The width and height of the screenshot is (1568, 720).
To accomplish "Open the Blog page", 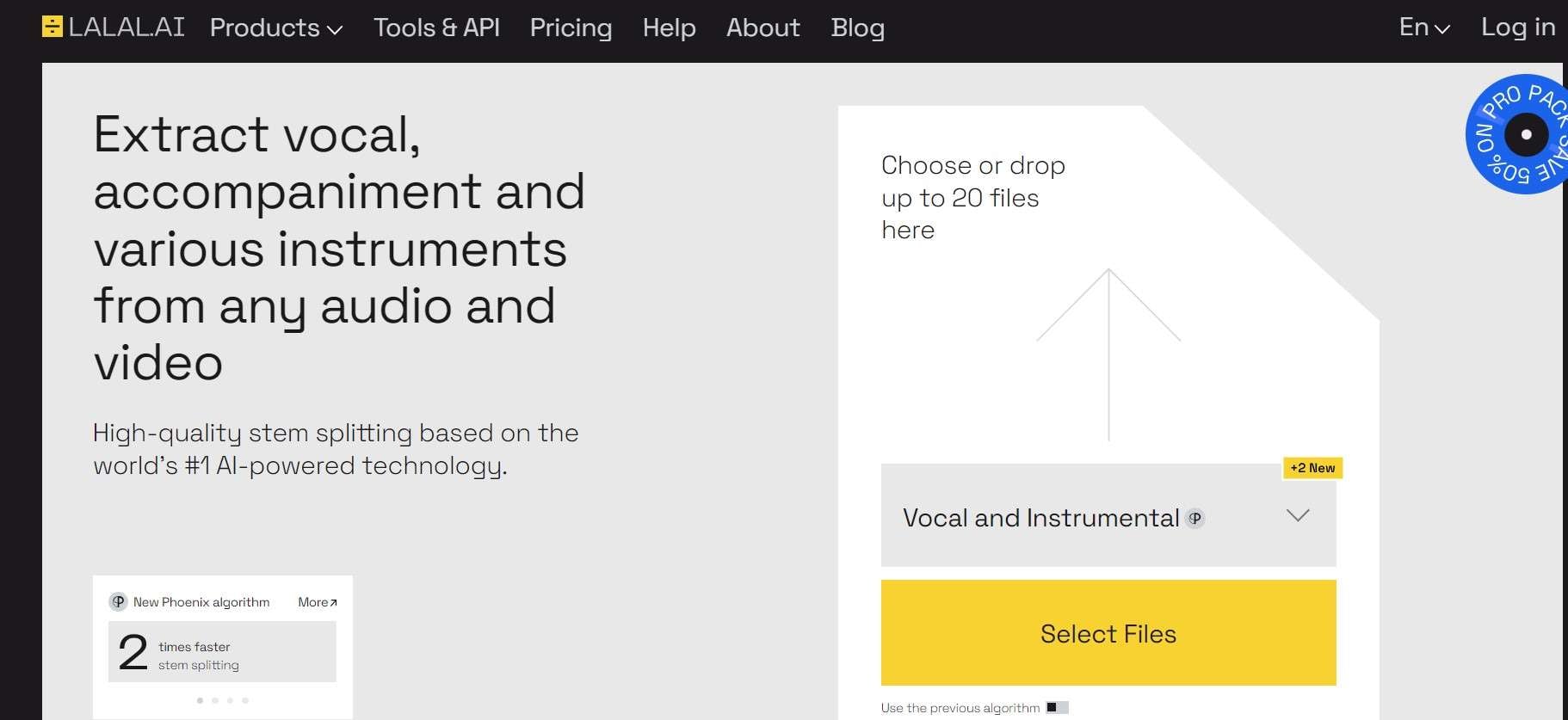I will pos(857,28).
